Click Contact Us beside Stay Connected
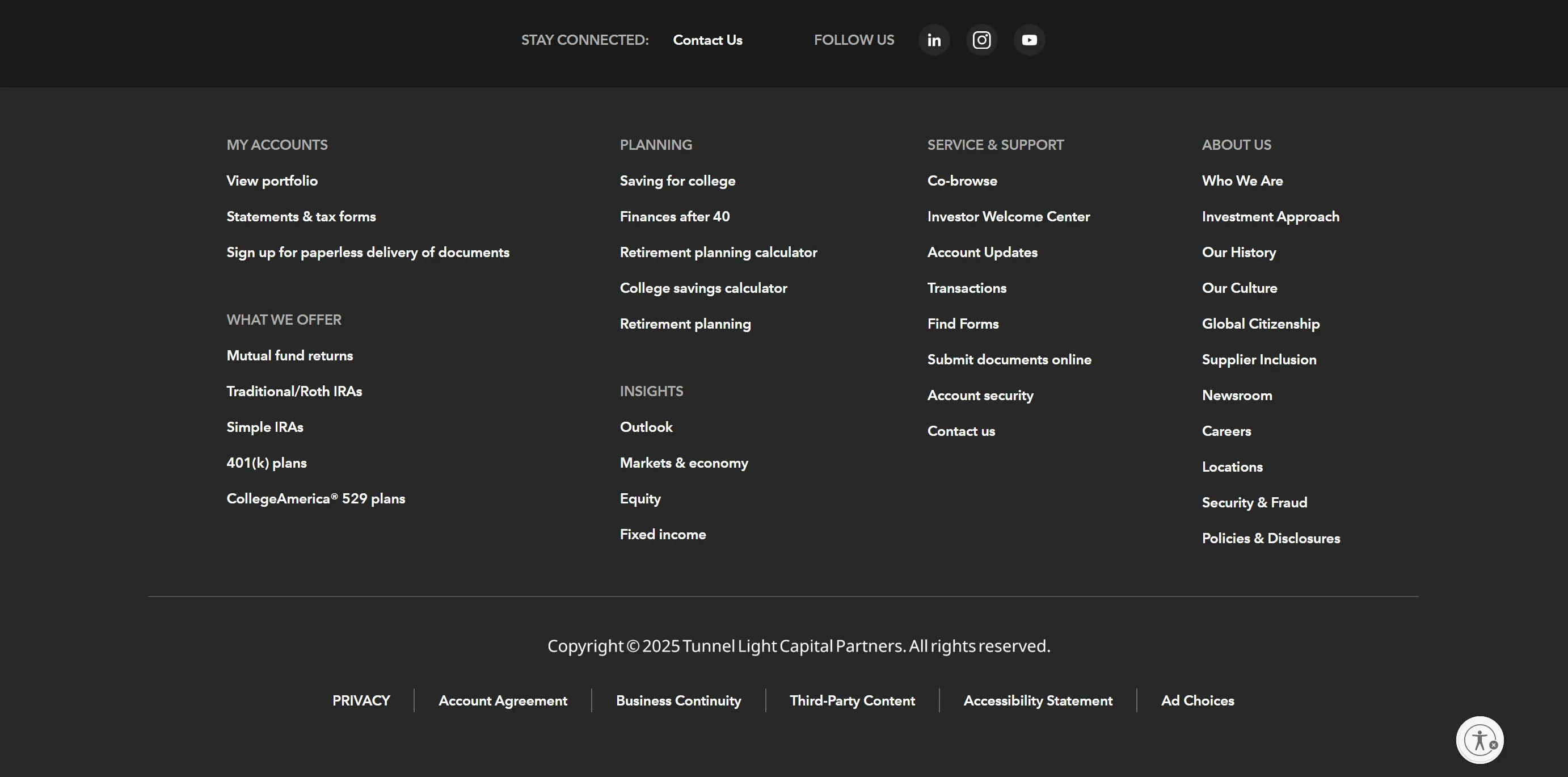 click(x=707, y=40)
